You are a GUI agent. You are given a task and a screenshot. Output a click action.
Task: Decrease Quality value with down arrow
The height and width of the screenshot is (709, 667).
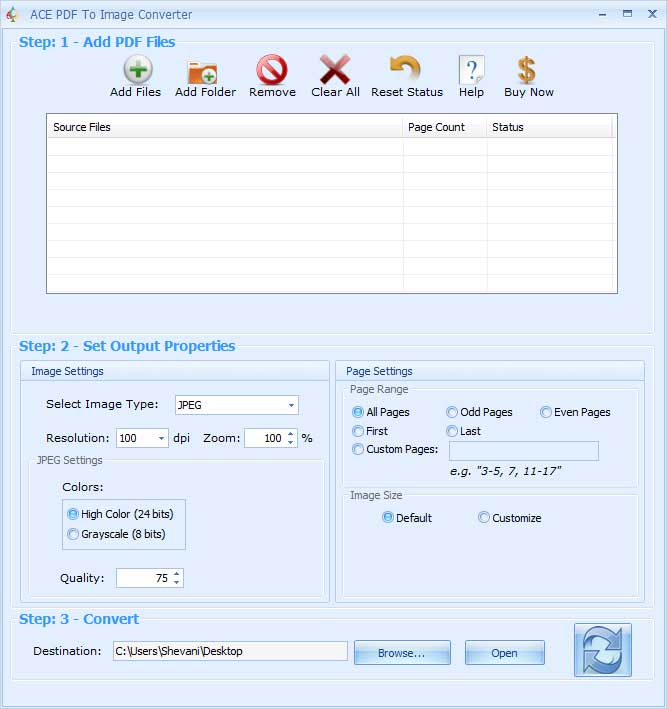tap(176, 582)
